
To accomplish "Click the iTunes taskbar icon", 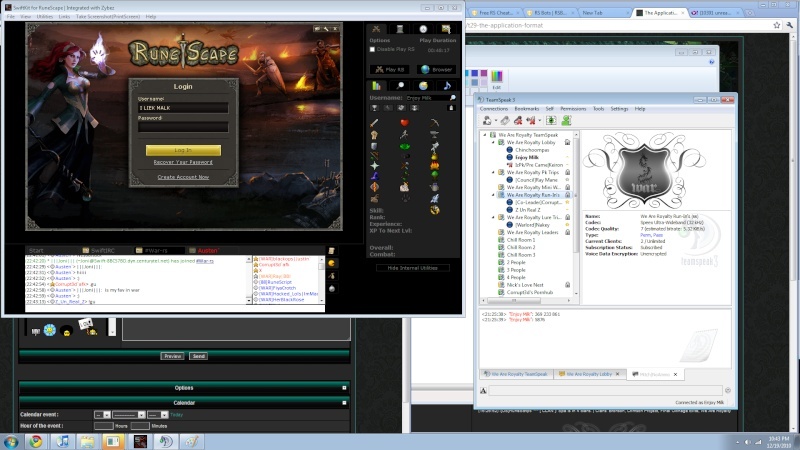I will pyautogui.click(x=62, y=441).
